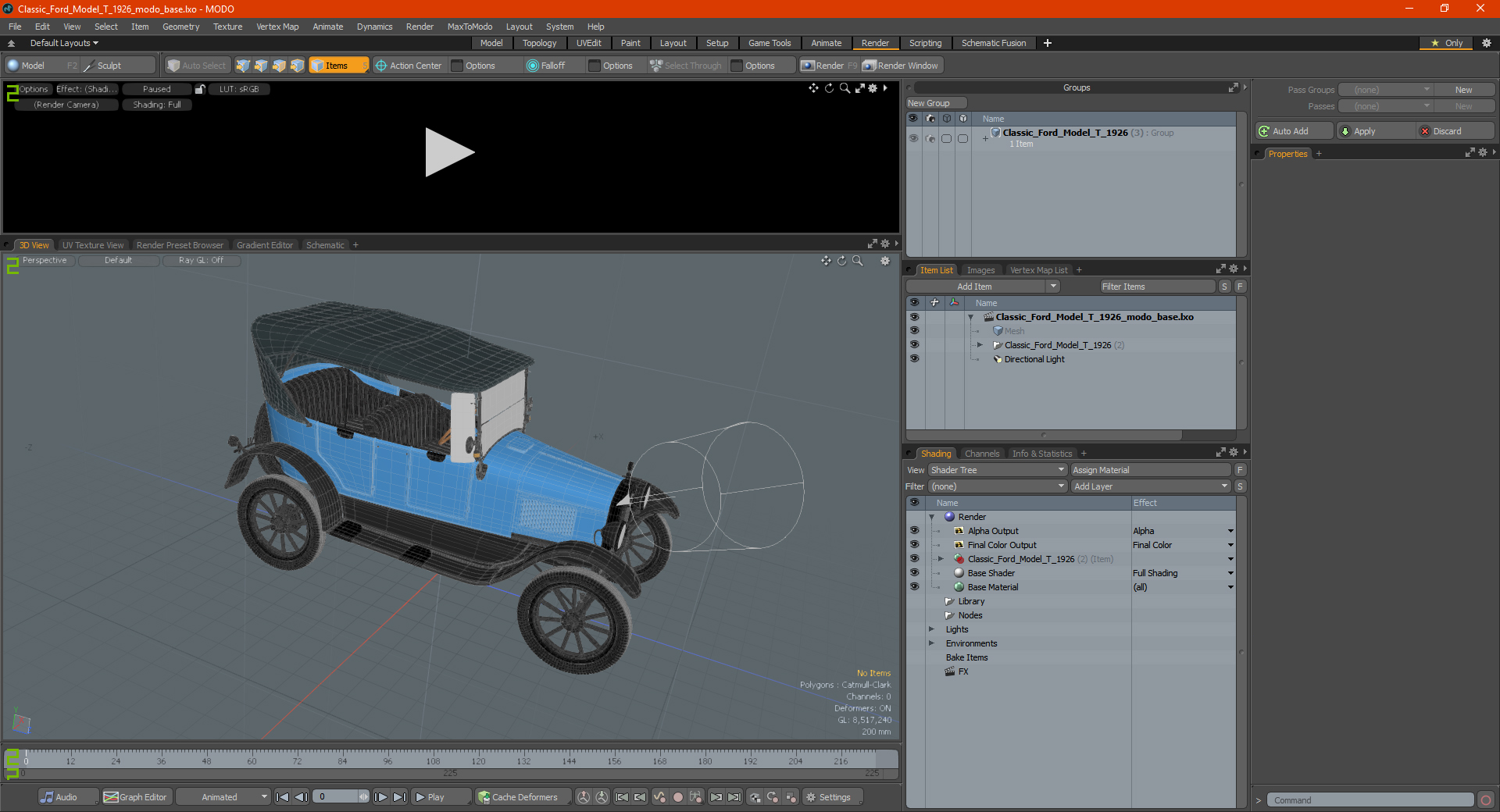Click New Group button
Image resolution: width=1500 pixels, height=812 pixels.
[x=936, y=103]
